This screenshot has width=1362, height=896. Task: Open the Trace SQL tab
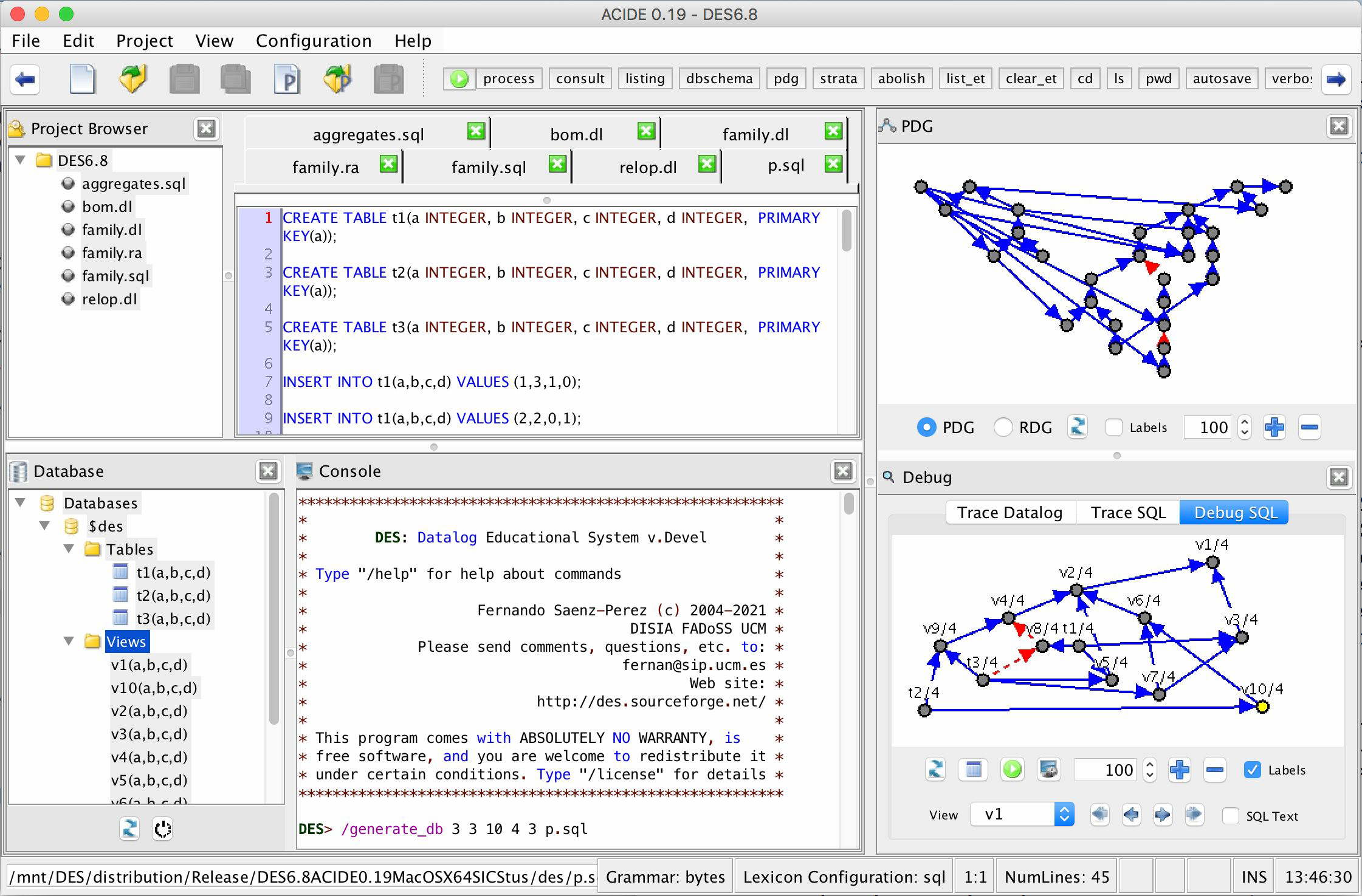[1128, 513]
